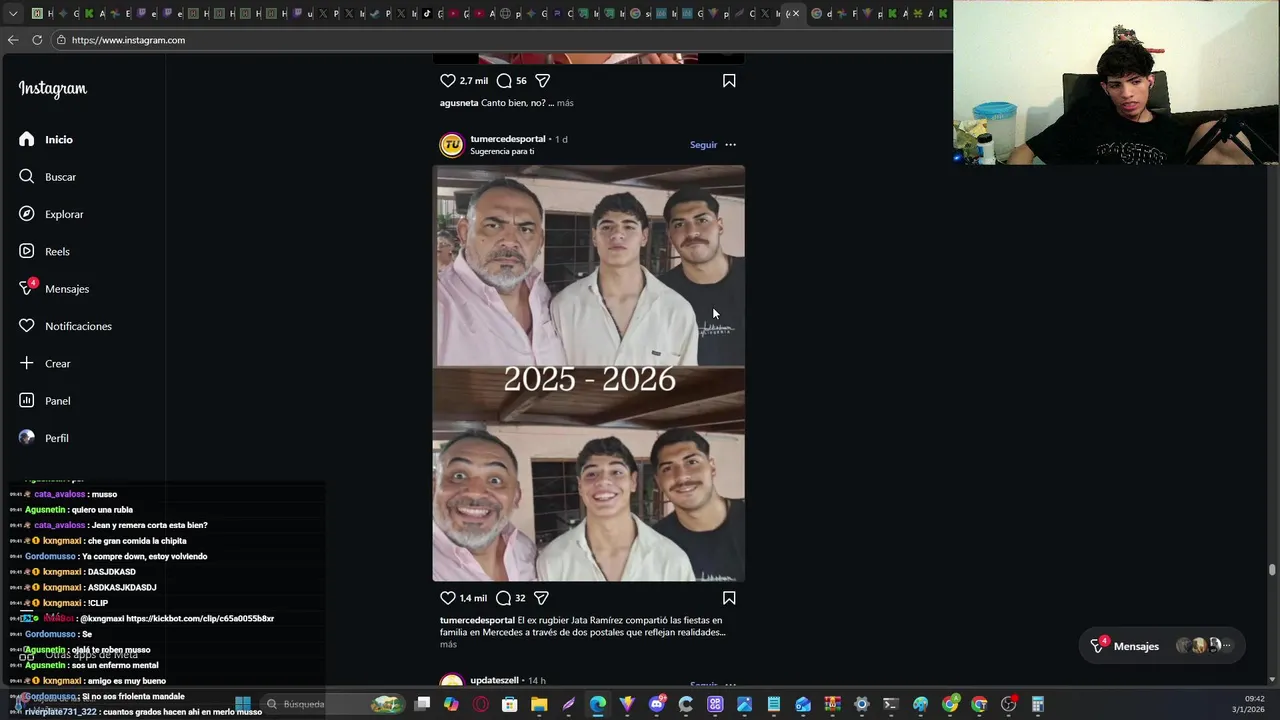
Task: Open Settings gear on the taskbar
Action: 862,704
